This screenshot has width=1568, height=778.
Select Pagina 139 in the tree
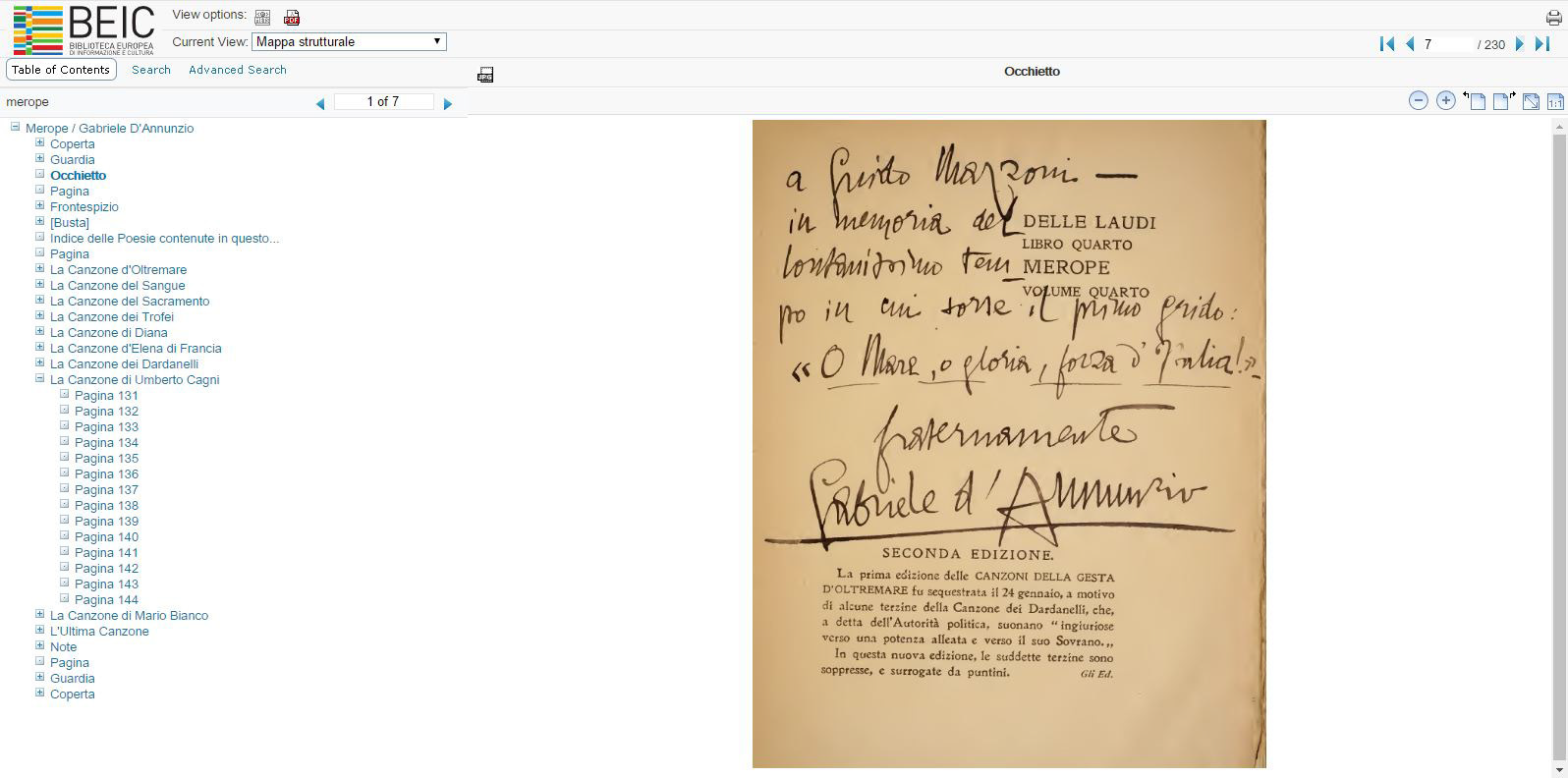pyautogui.click(x=107, y=521)
